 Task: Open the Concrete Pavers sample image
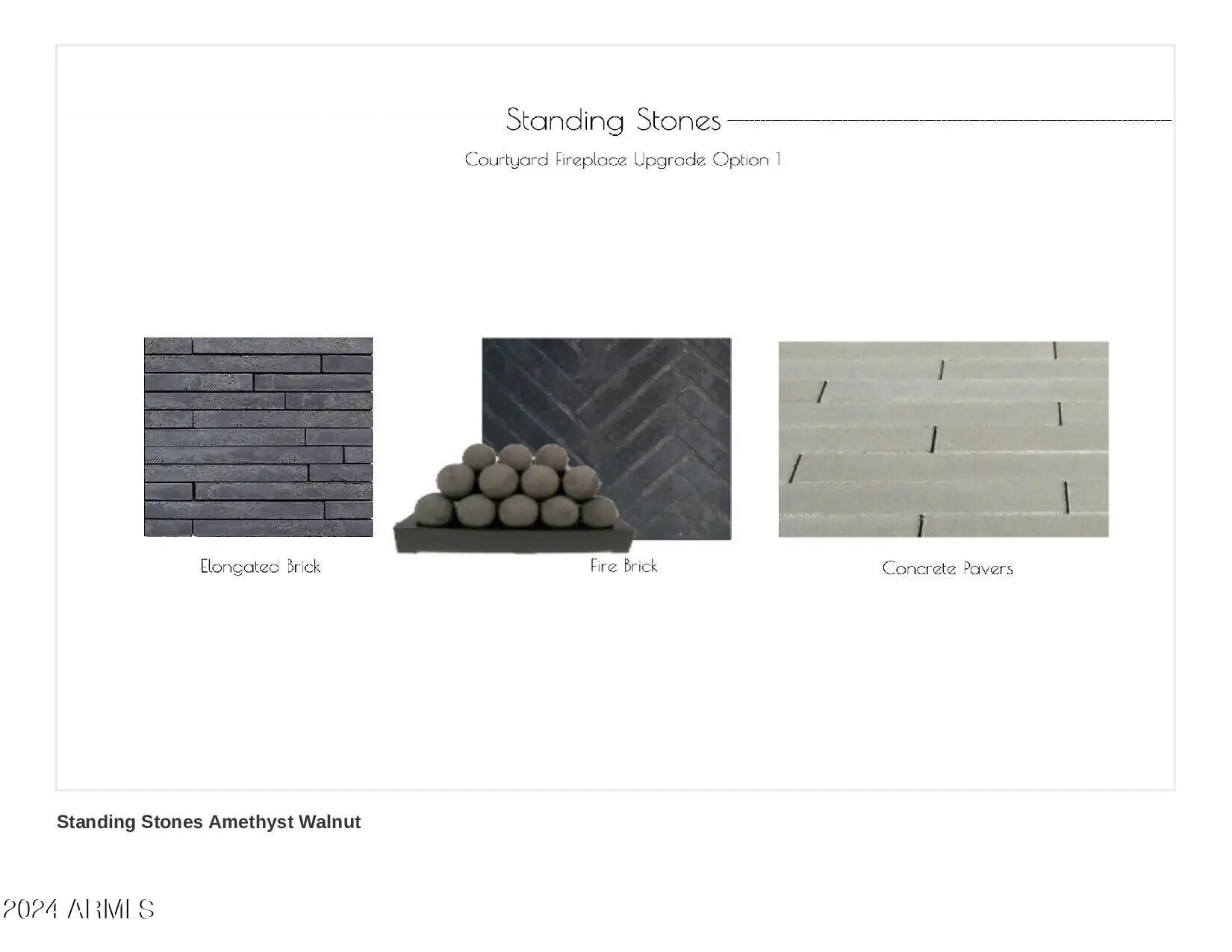click(x=943, y=439)
